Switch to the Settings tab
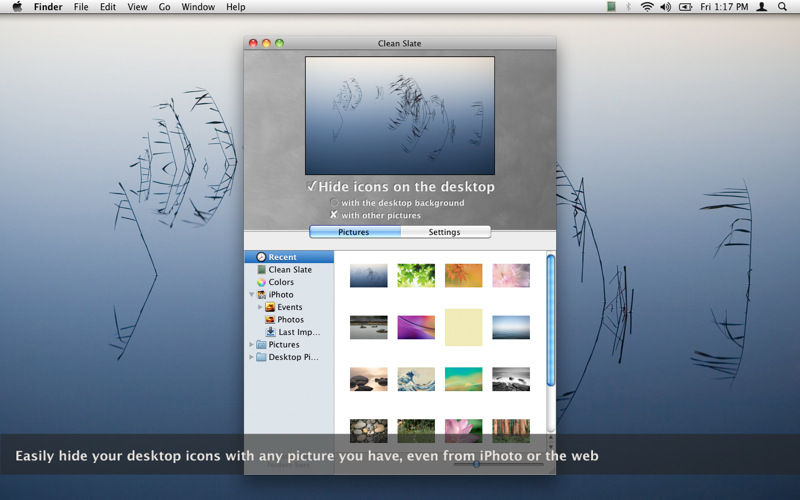The height and width of the screenshot is (500, 800). tap(445, 232)
